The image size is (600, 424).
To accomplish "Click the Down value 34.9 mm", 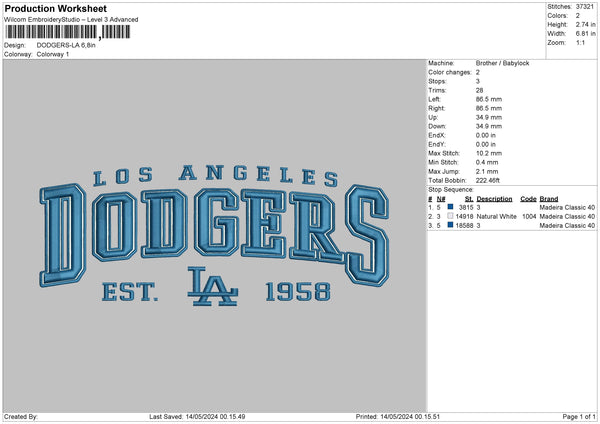I will (x=489, y=126).
